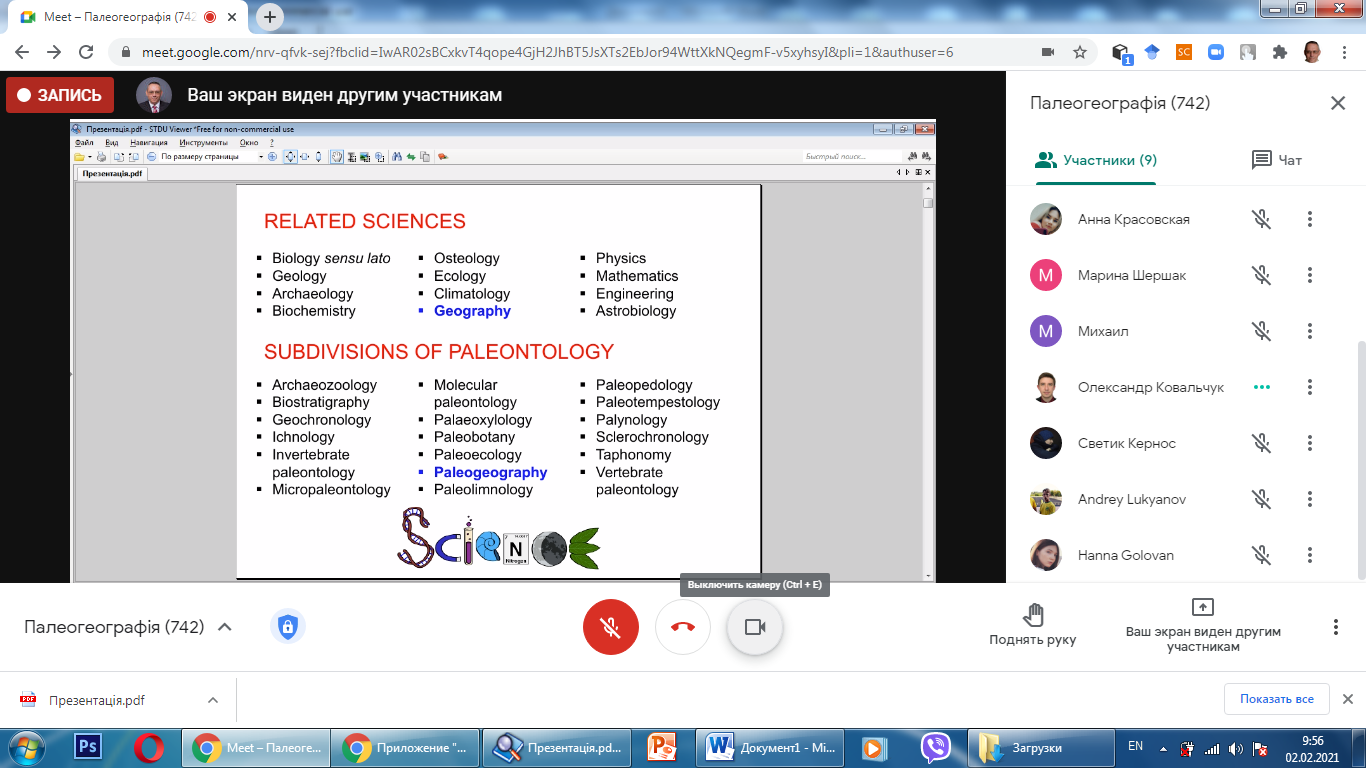
Task: Open the Zoom extension icon
Action: click(1216, 52)
